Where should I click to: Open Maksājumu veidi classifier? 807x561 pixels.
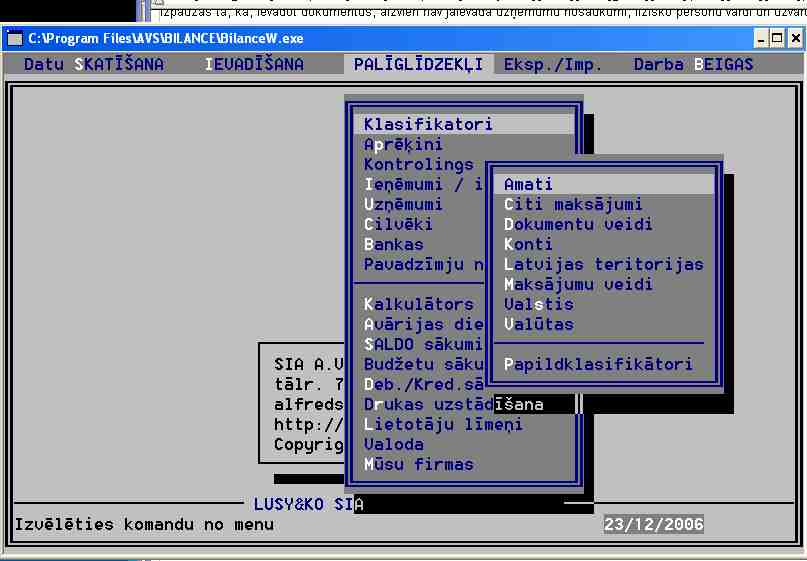(x=578, y=284)
